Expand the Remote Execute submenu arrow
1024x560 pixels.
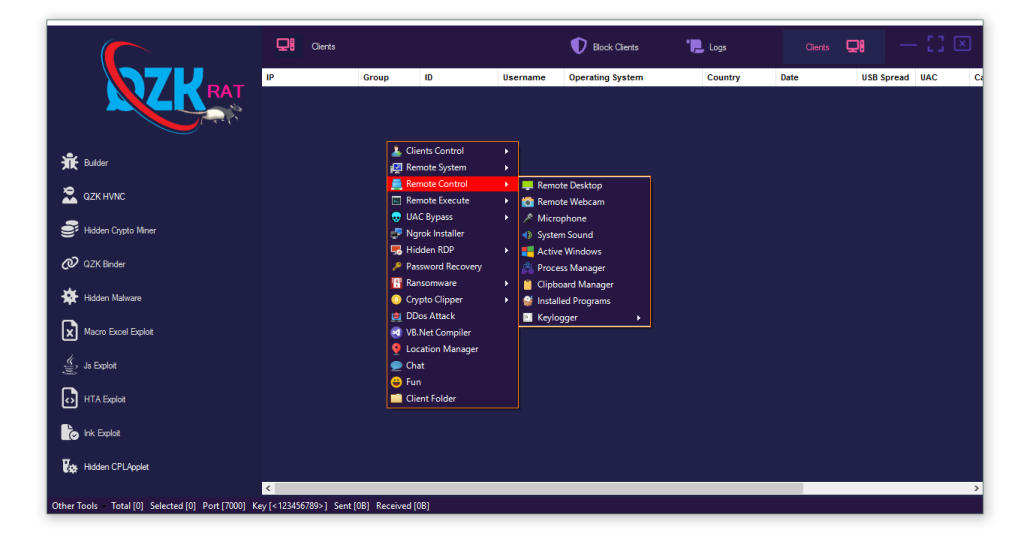(507, 200)
